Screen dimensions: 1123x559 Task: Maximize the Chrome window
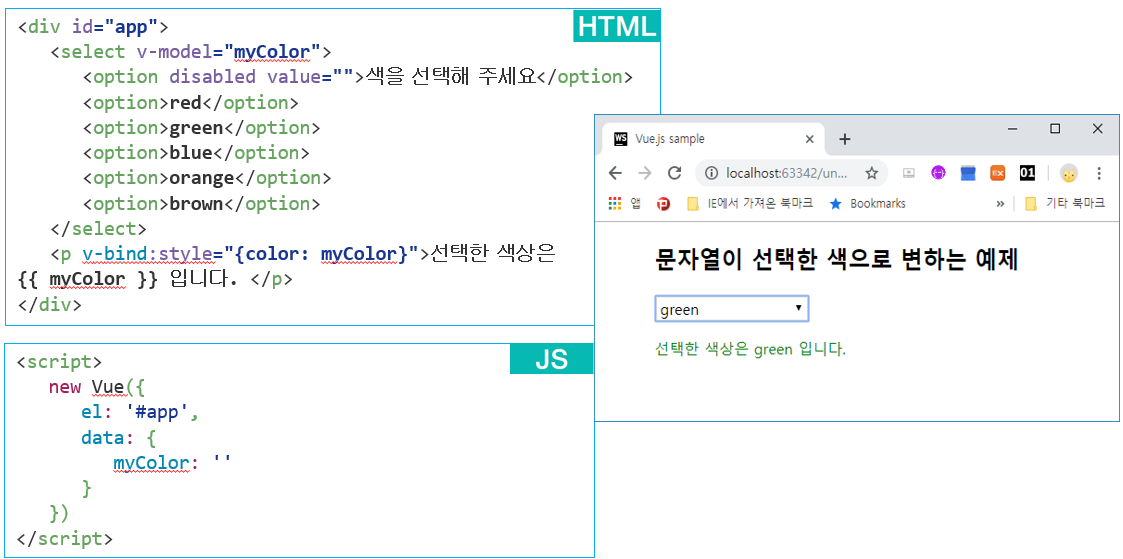click(x=1055, y=129)
